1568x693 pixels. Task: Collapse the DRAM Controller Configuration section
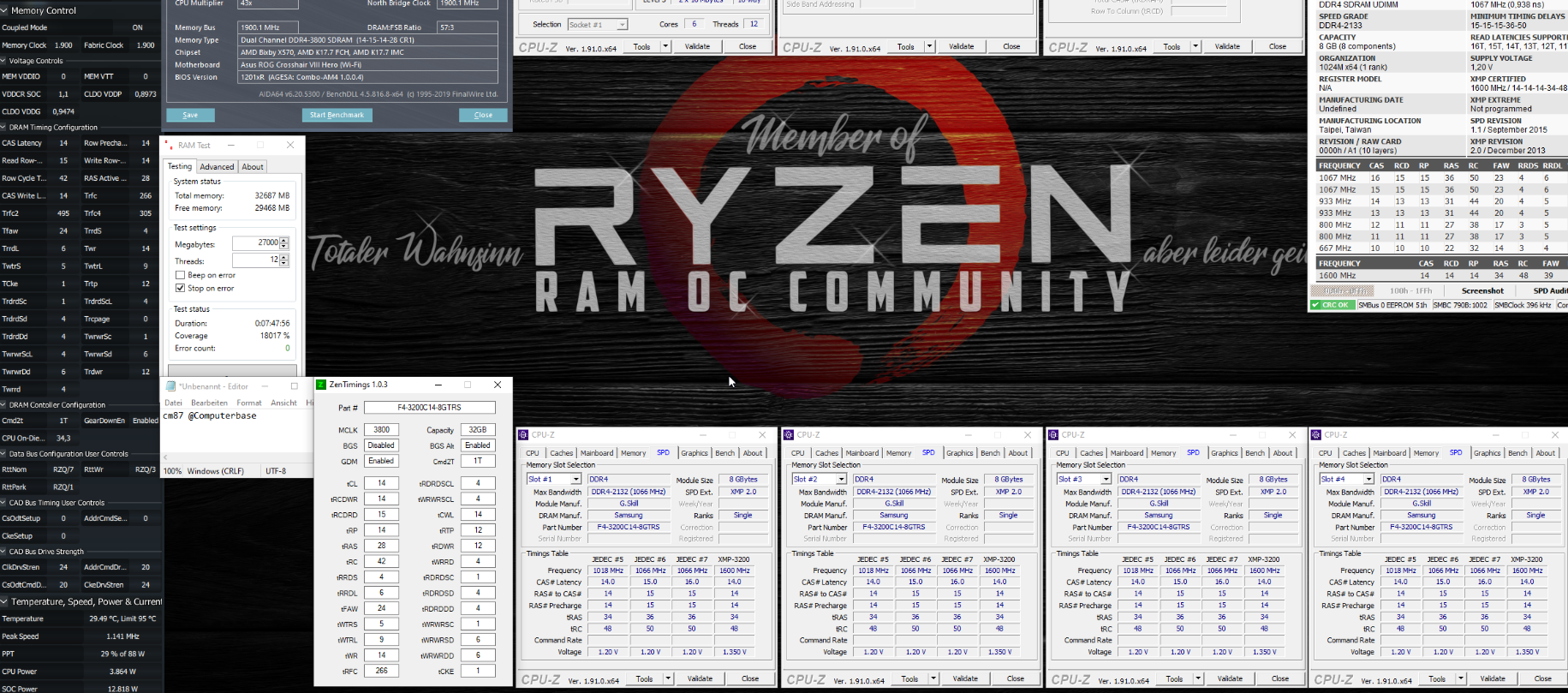[x=4, y=404]
